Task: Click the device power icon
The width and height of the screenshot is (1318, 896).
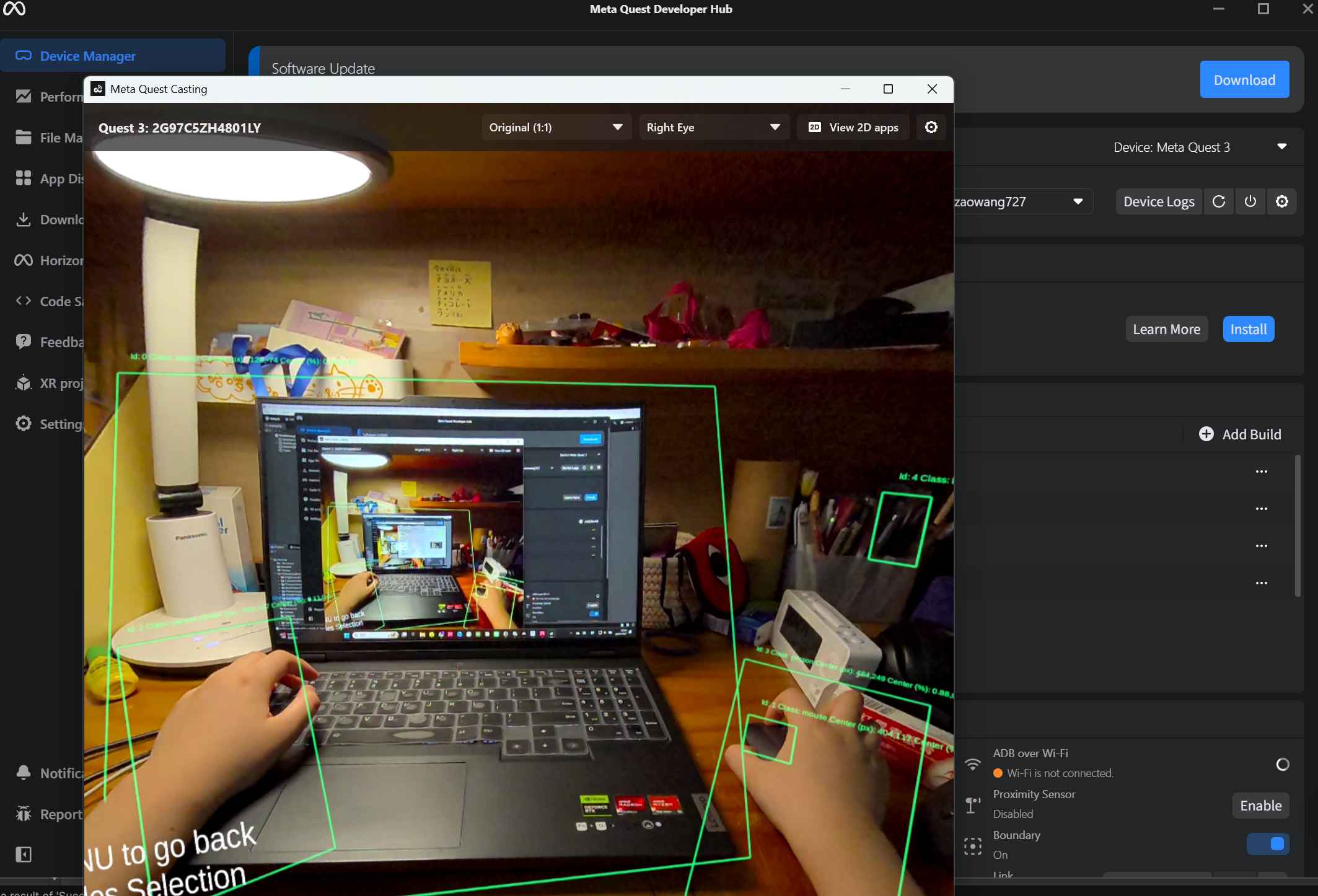Action: pos(1250,201)
